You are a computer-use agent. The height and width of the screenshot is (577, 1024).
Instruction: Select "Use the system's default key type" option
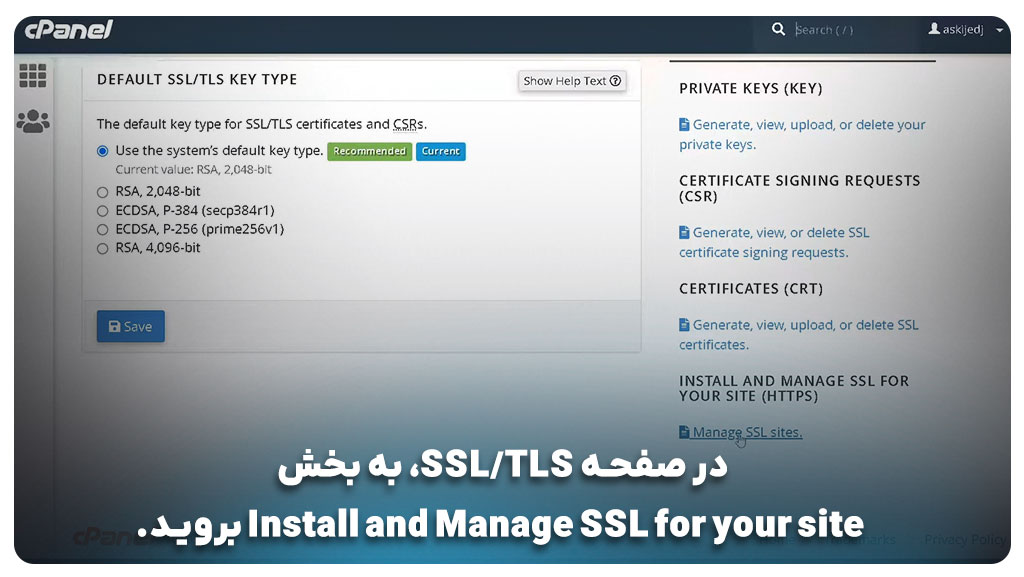(102, 151)
